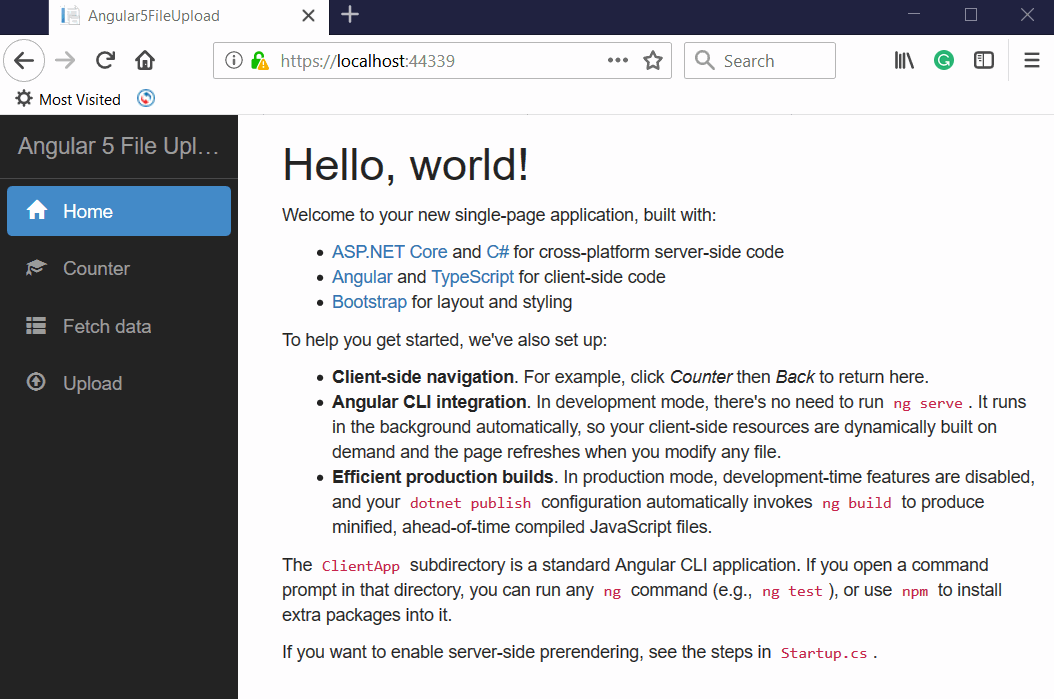Open the TypeScript link

(x=472, y=276)
